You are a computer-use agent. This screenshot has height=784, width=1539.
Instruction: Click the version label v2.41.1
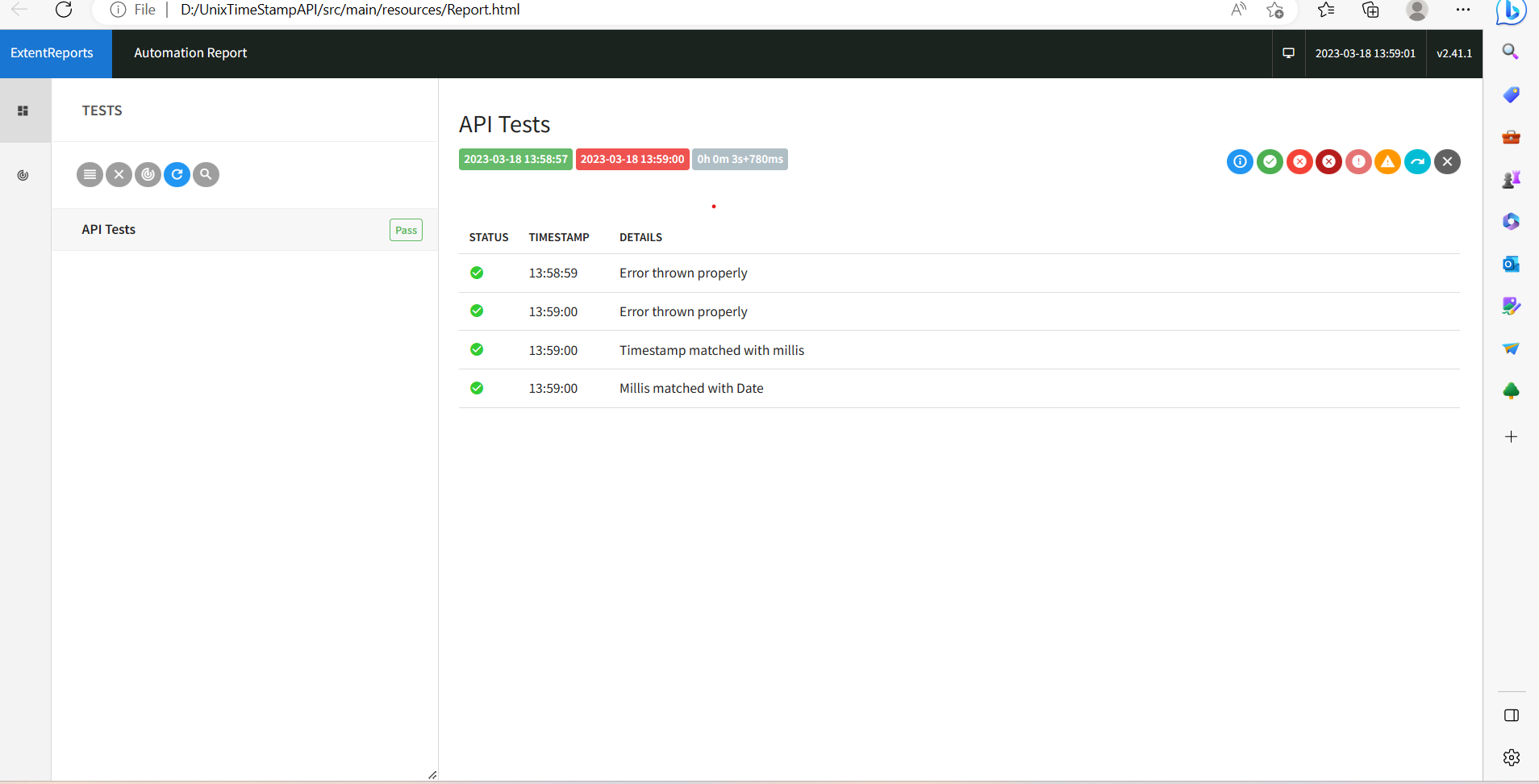(x=1454, y=53)
